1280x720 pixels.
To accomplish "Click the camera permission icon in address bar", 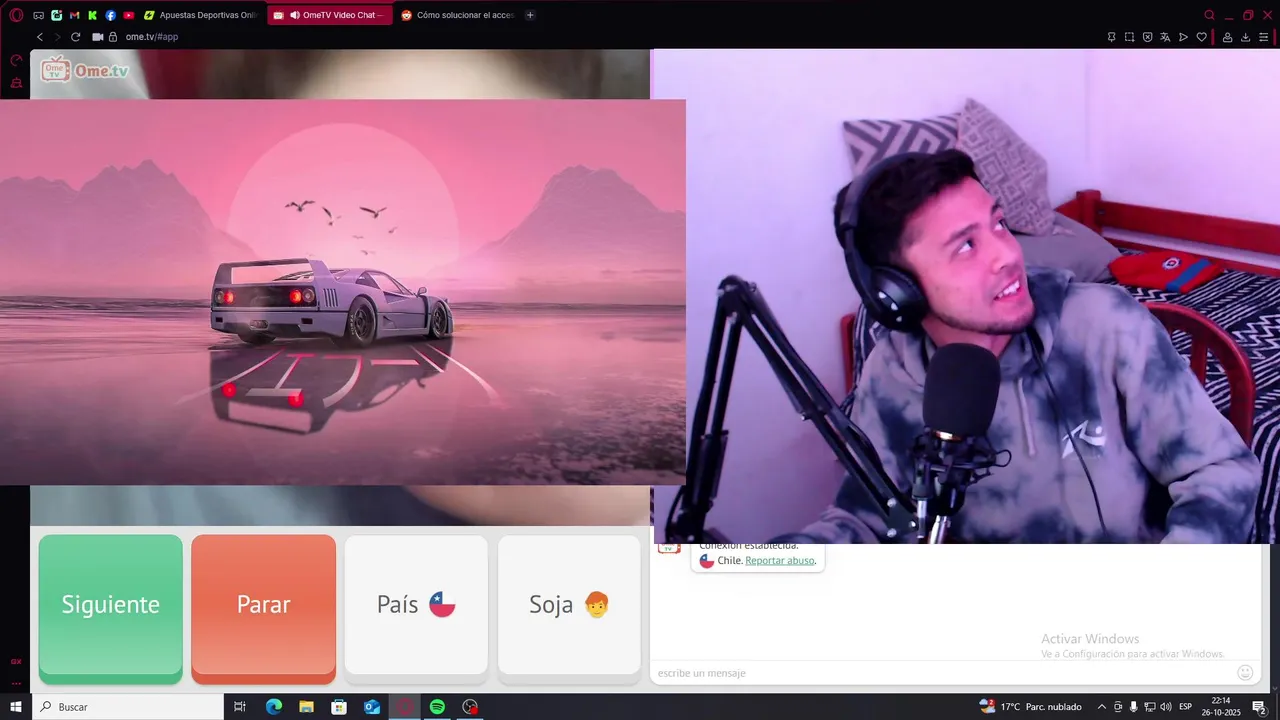I will pos(98,37).
